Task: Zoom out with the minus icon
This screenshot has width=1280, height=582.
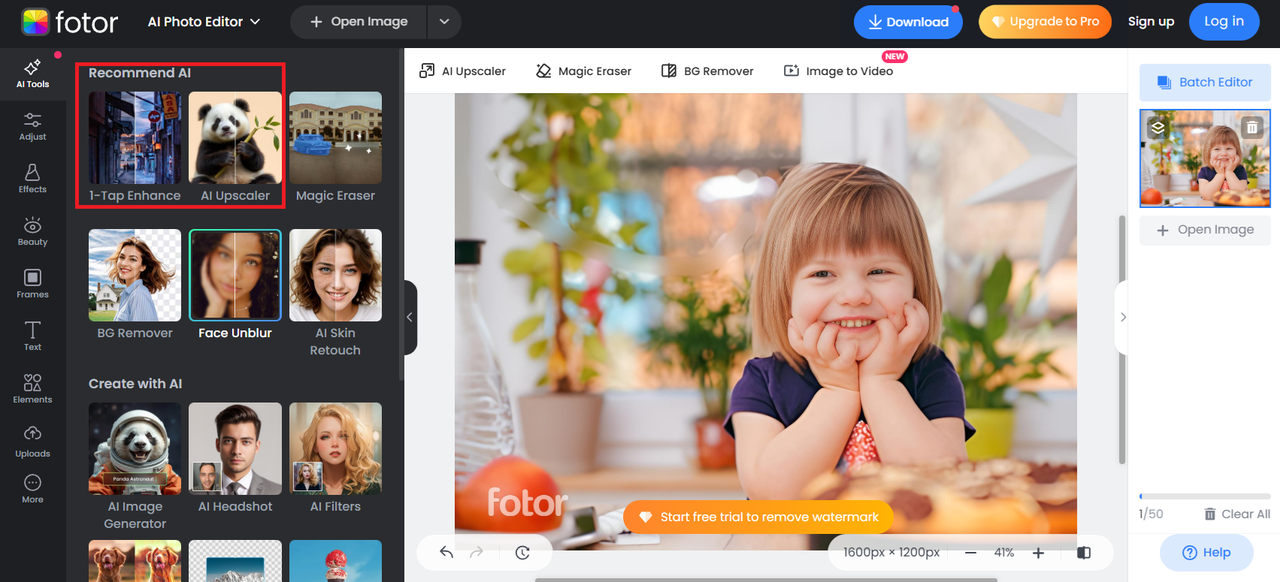Action: 971,552
